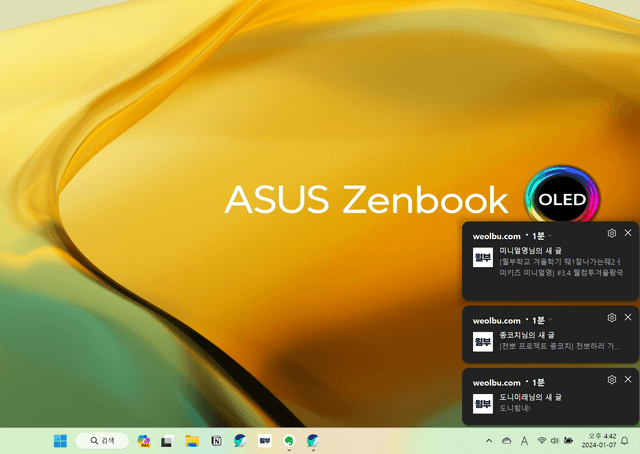Launch File Explorer from the taskbar
This screenshot has width=640, height=454.
click(x=192, y=441)
